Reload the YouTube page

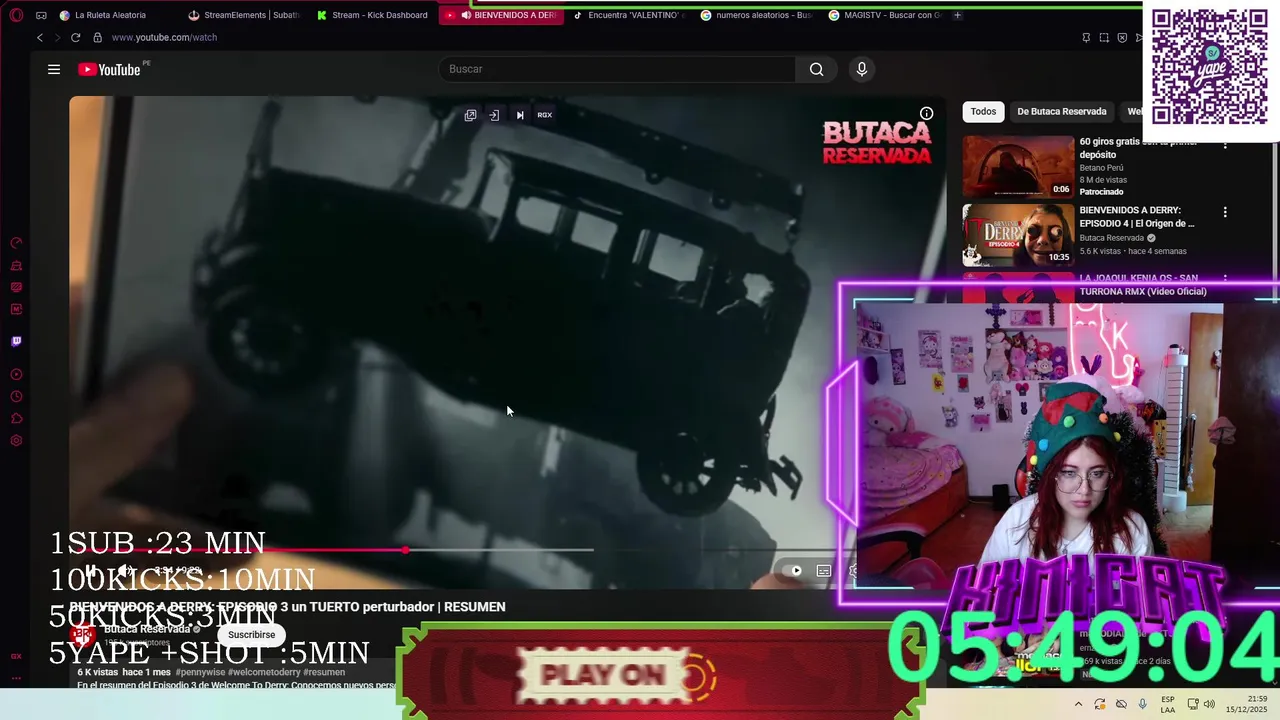75,37
